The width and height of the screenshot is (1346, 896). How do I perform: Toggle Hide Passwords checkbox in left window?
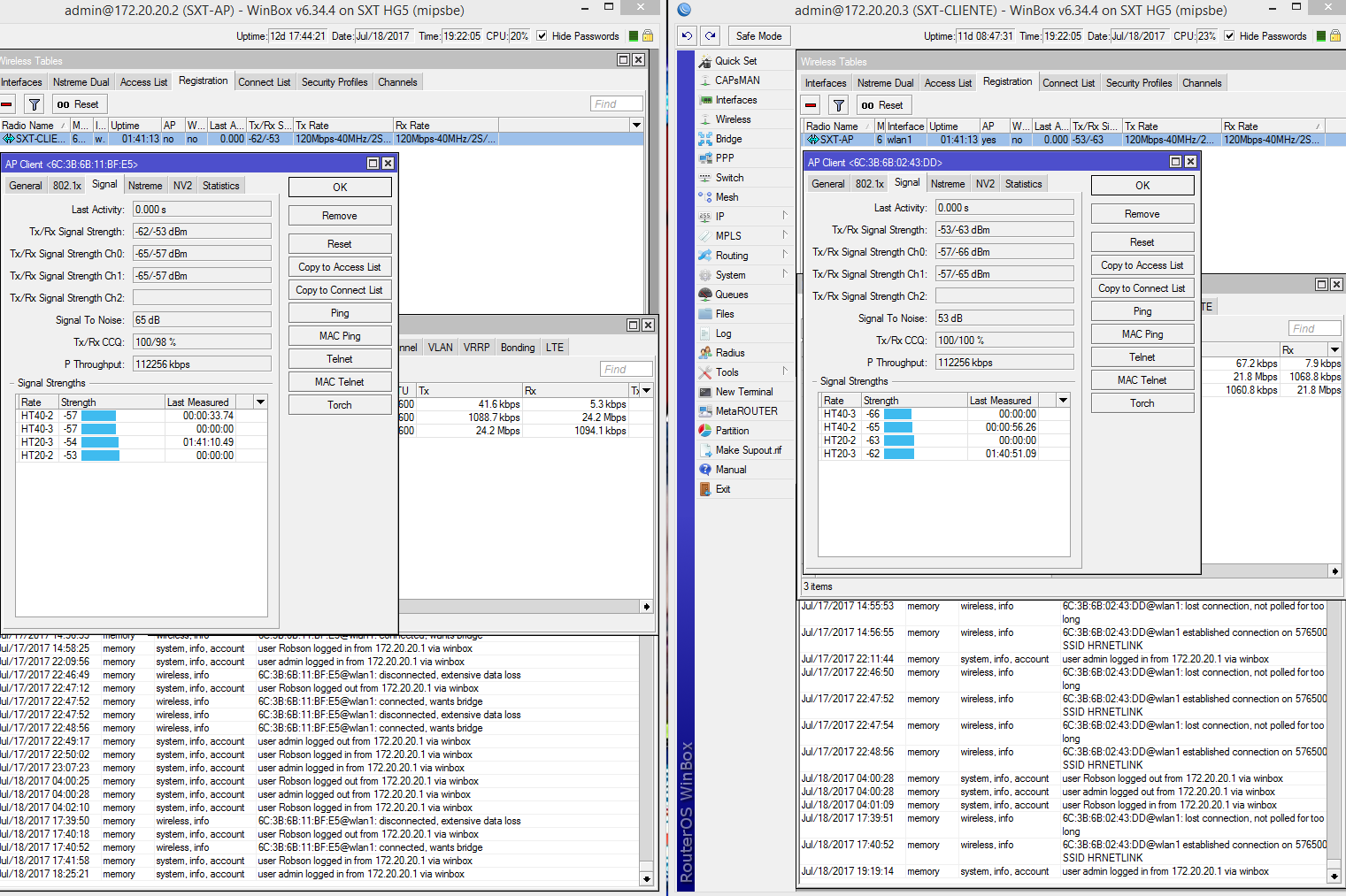click(542, 36)
